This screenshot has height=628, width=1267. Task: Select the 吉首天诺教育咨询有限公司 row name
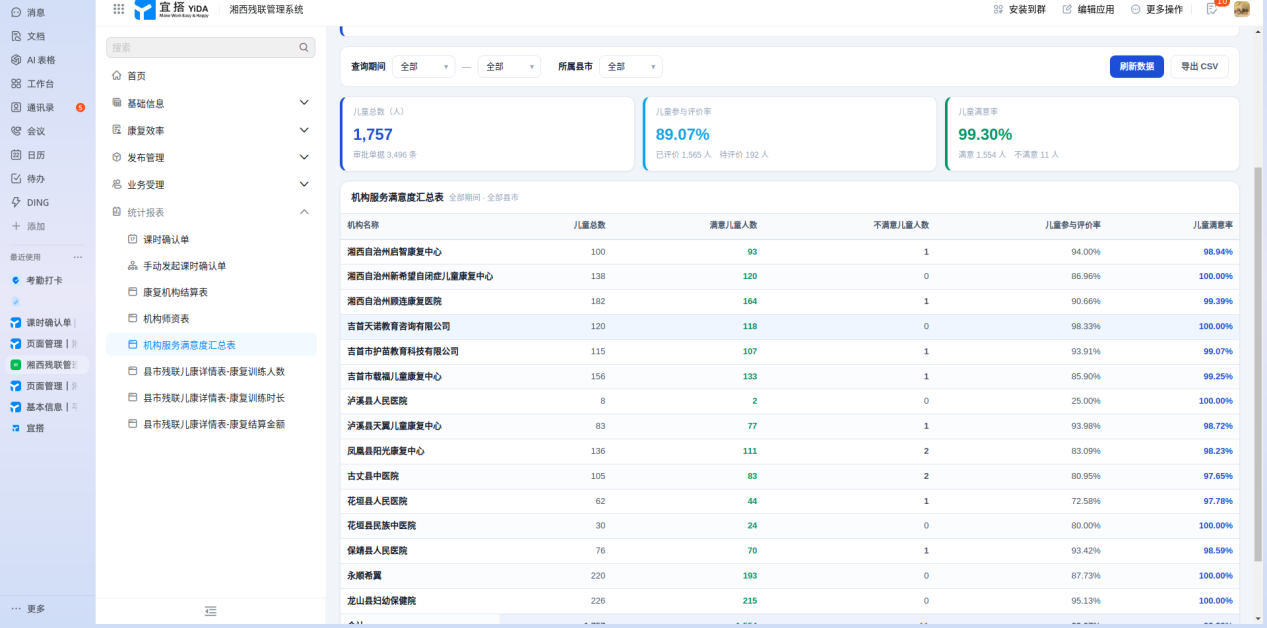pos(399,326)
